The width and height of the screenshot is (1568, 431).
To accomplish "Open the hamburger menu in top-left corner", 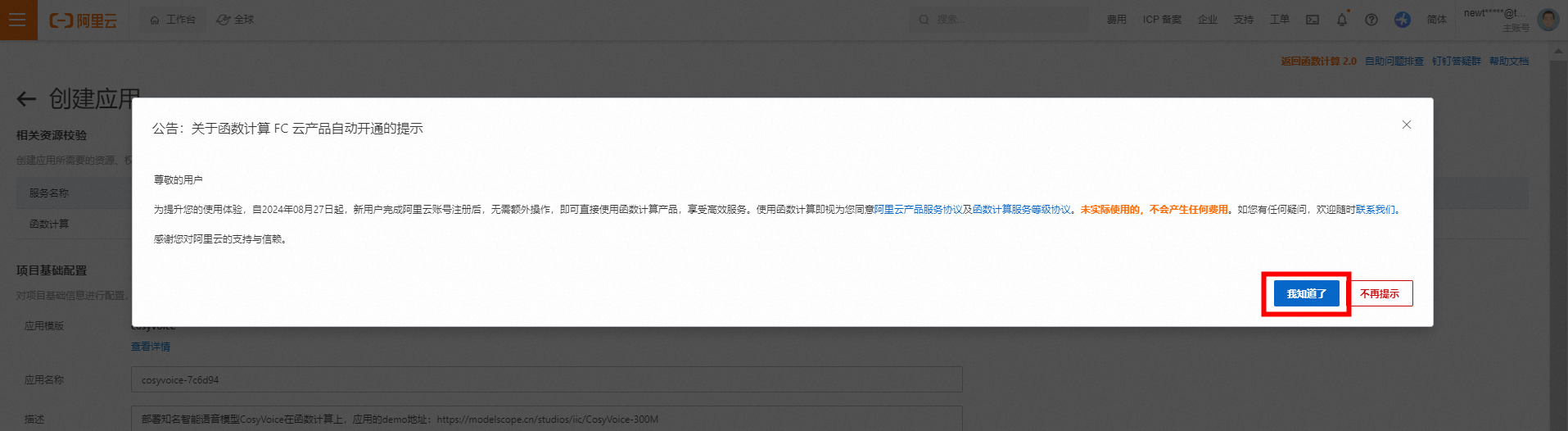I will point(18,20).
